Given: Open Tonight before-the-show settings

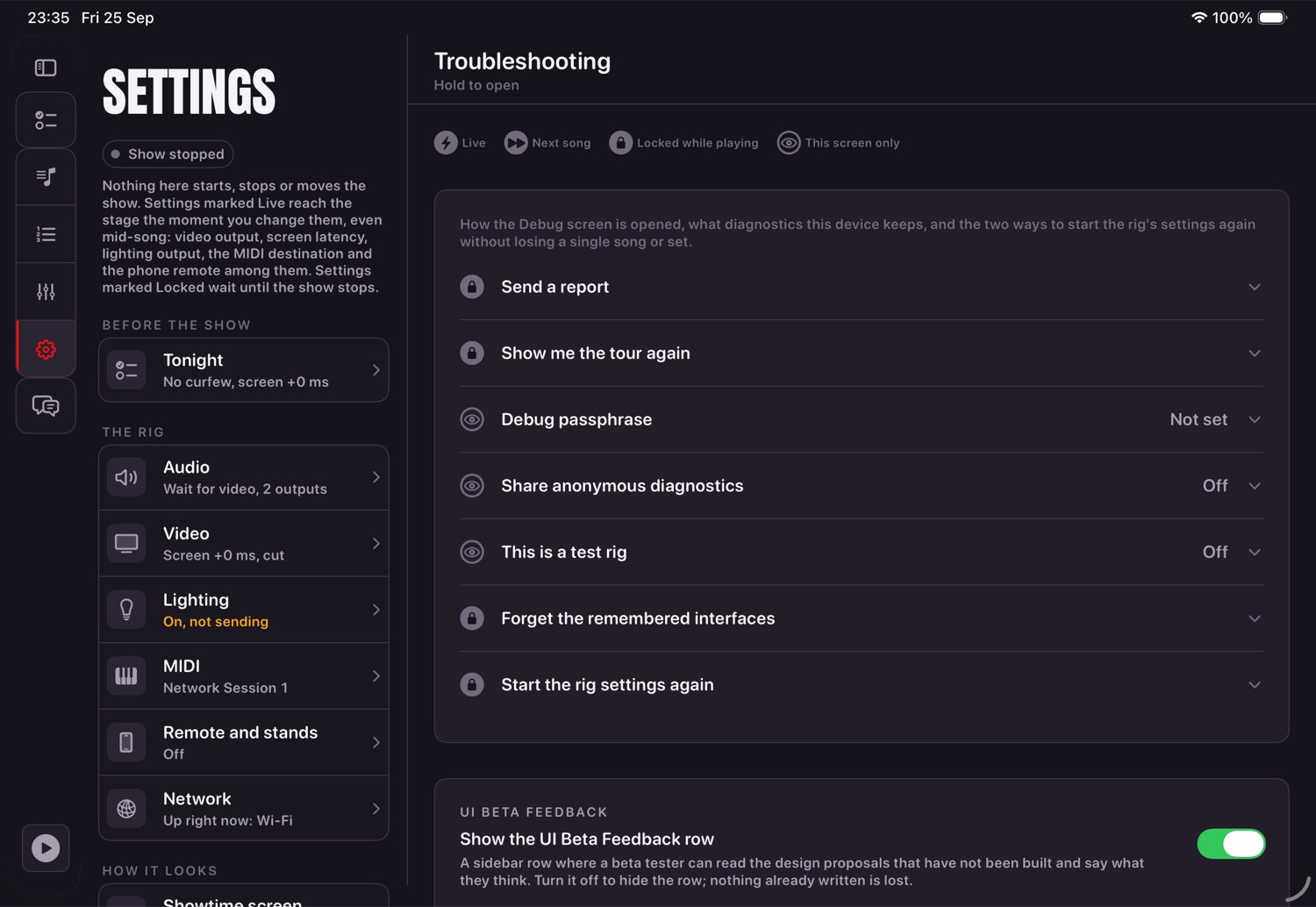Looking at the screenshot, I should pos(244,370).
